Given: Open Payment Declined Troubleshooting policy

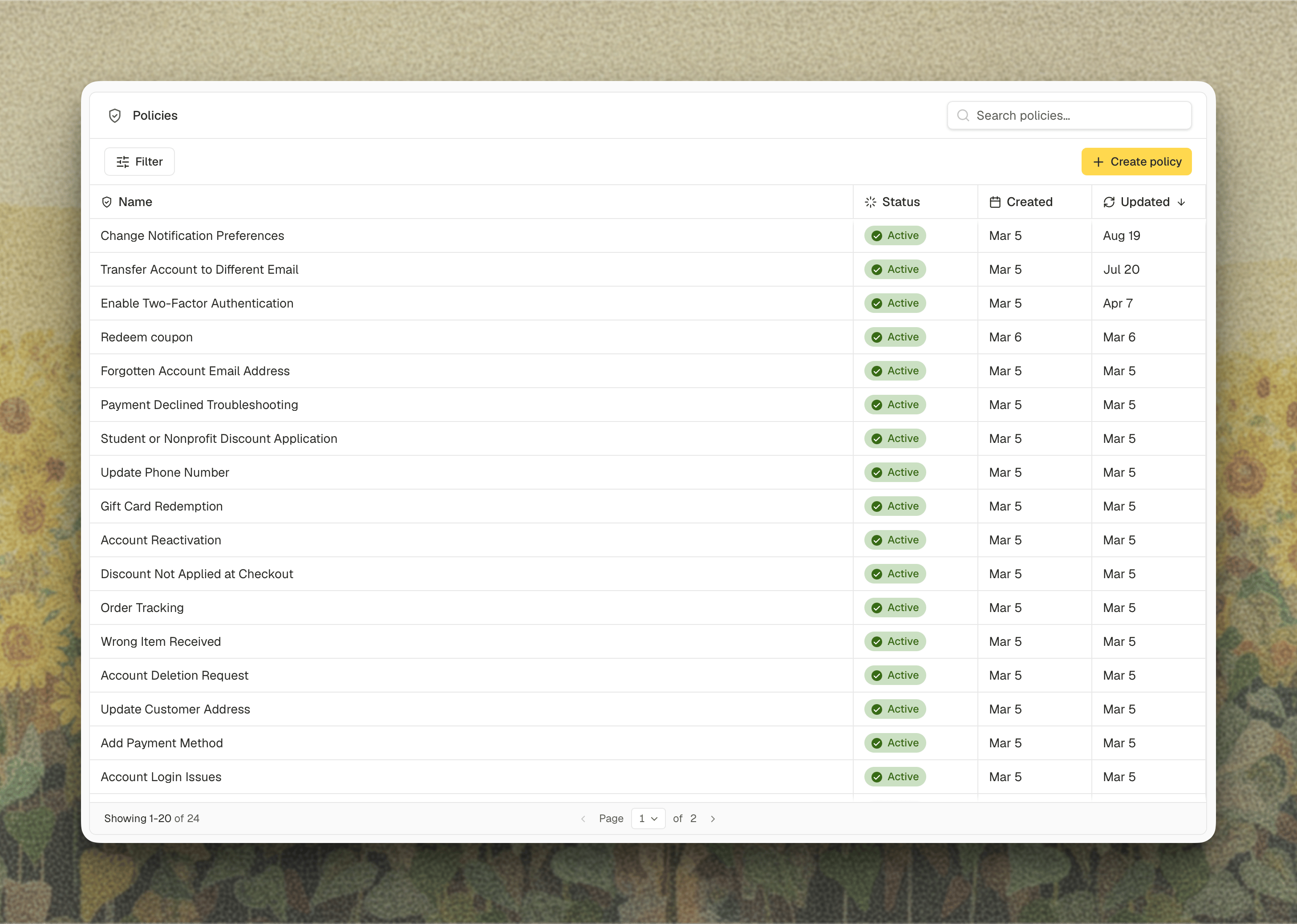Looking at the screenshot, I should click(x=199, y=405).
